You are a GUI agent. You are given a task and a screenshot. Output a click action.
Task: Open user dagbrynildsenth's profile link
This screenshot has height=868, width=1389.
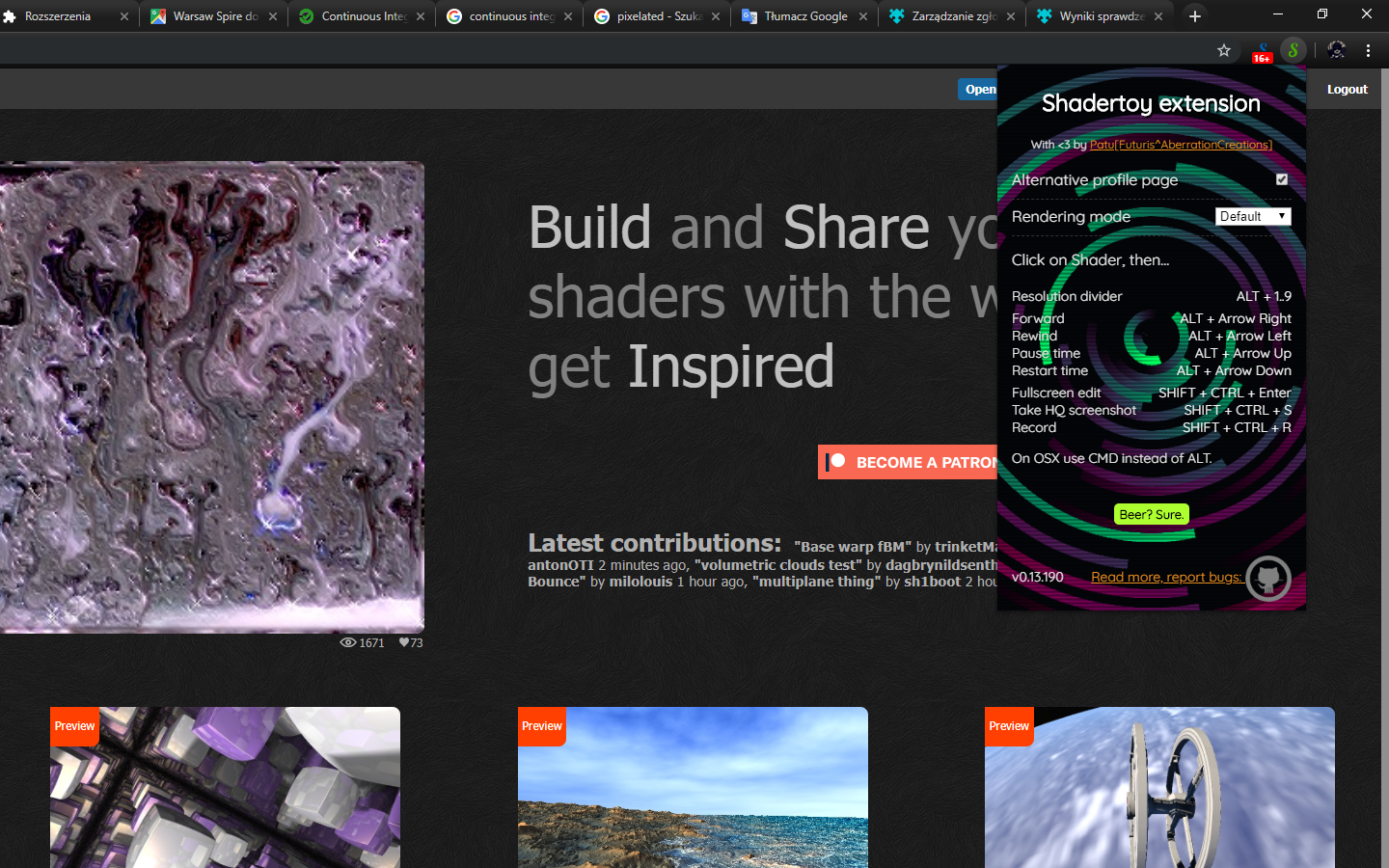(941, 565)
